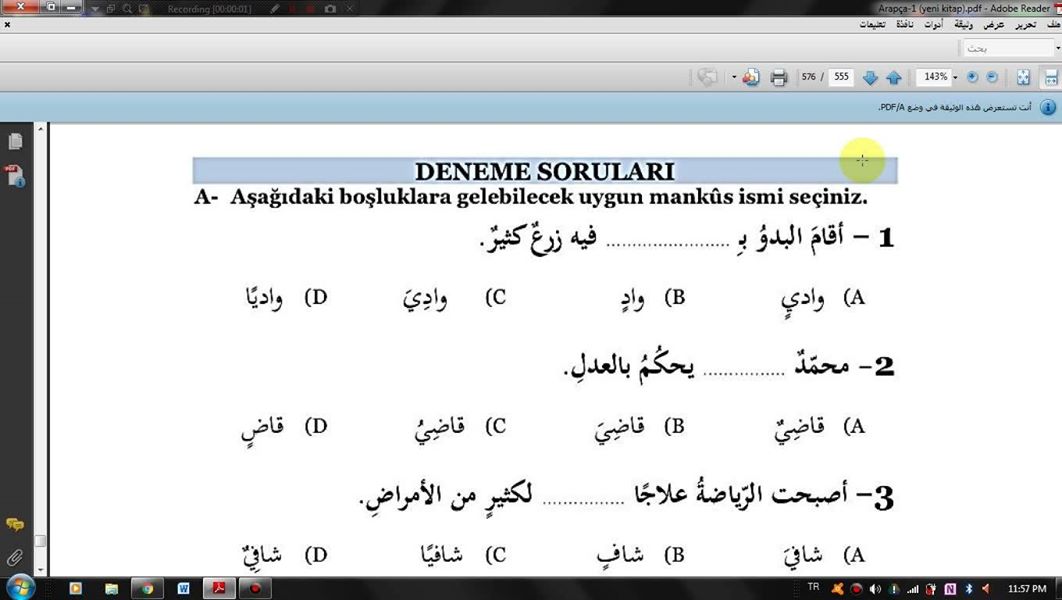Open the Comments panel icon in sidebar
Screen dimensions: 1062x600
coord(15,525)
